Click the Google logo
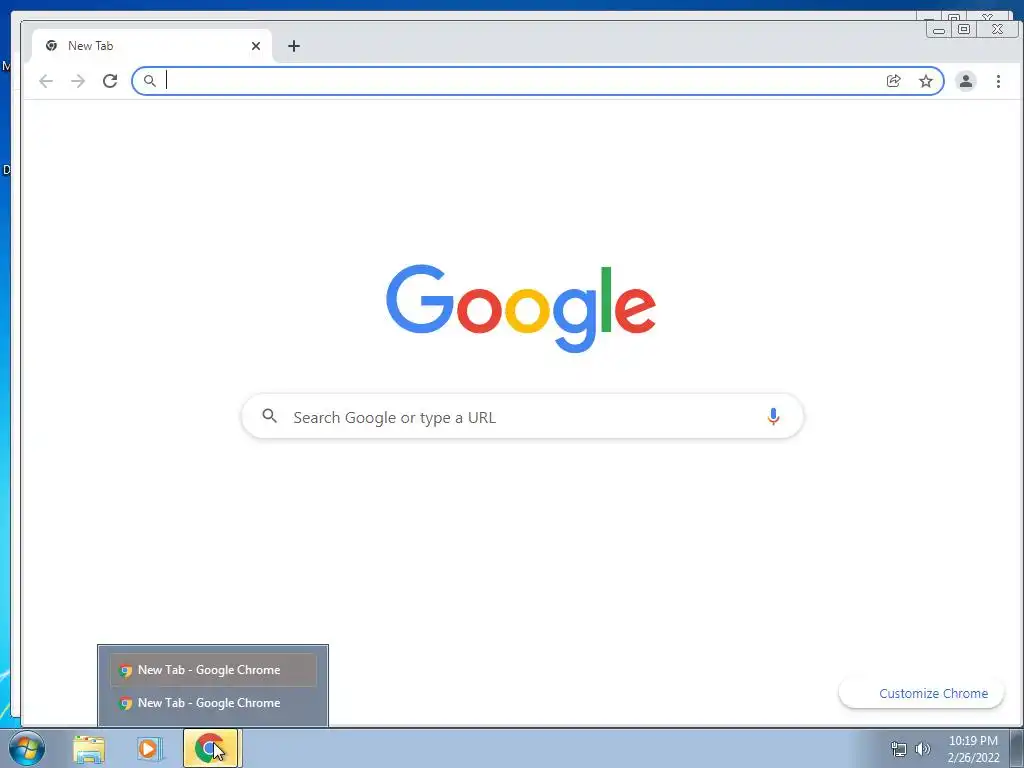 point(520,308)
